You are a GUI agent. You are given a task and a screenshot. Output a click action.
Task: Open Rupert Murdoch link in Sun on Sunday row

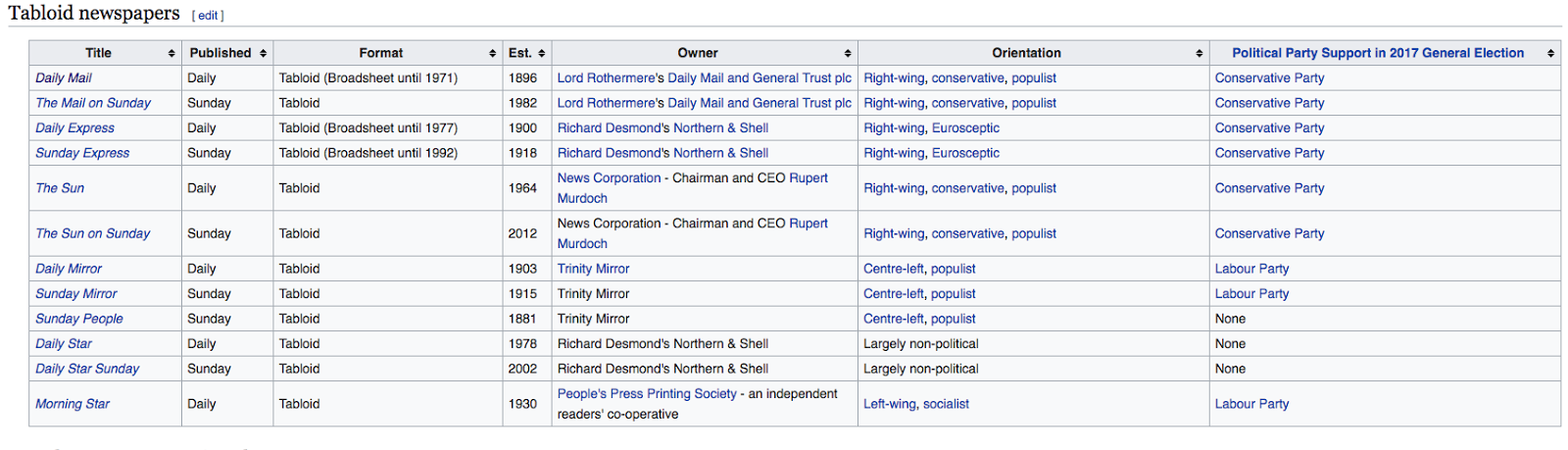coord(693,233)
